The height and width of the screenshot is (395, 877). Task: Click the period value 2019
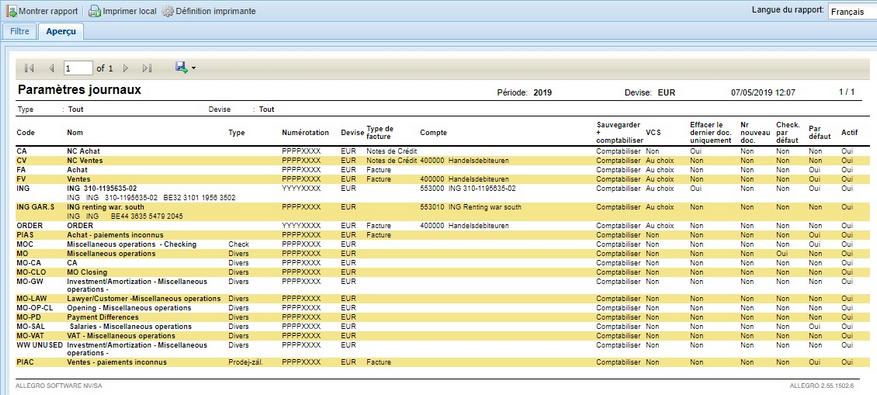(x=543, y=93)
